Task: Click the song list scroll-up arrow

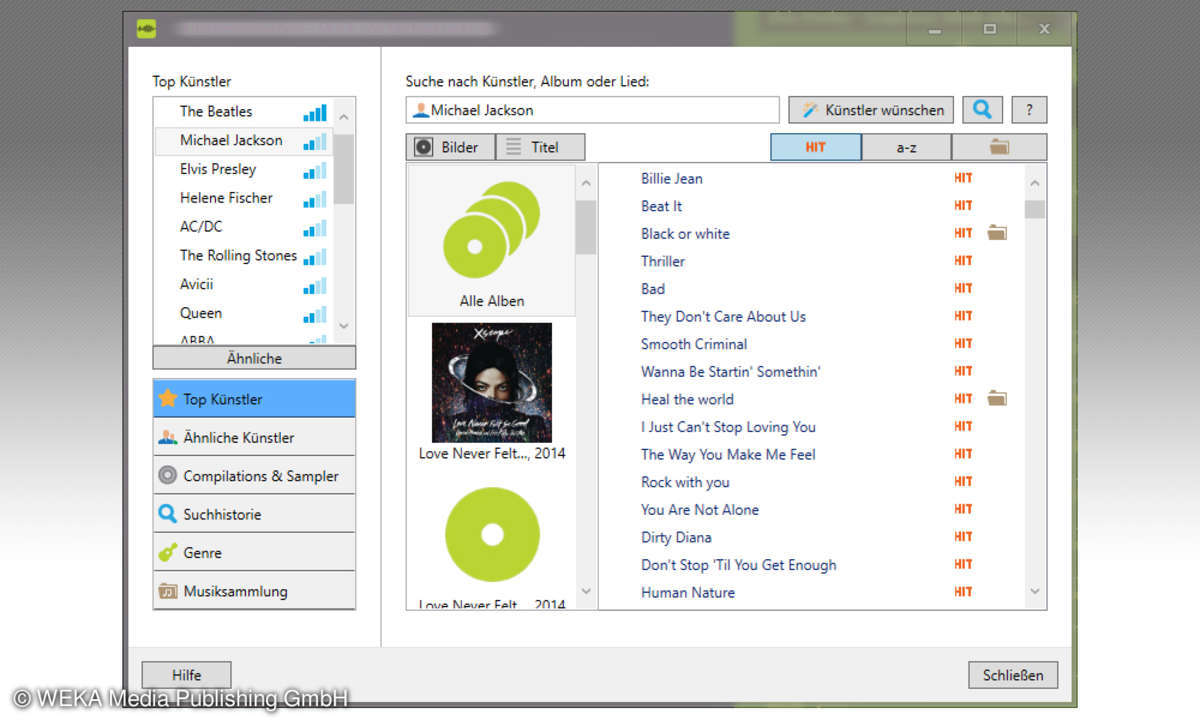Action: pyautogui.click(x=1035, y=183)
